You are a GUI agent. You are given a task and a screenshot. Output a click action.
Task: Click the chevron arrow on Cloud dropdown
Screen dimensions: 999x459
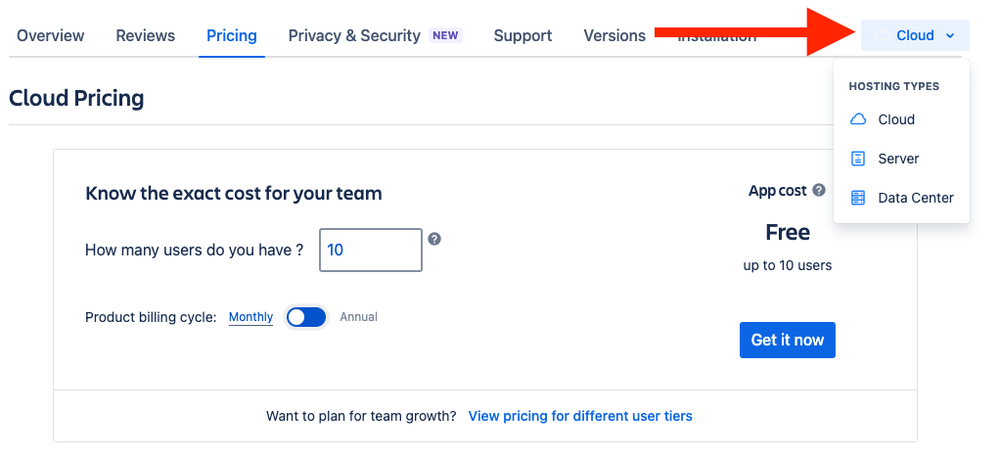tap(950, 36)
